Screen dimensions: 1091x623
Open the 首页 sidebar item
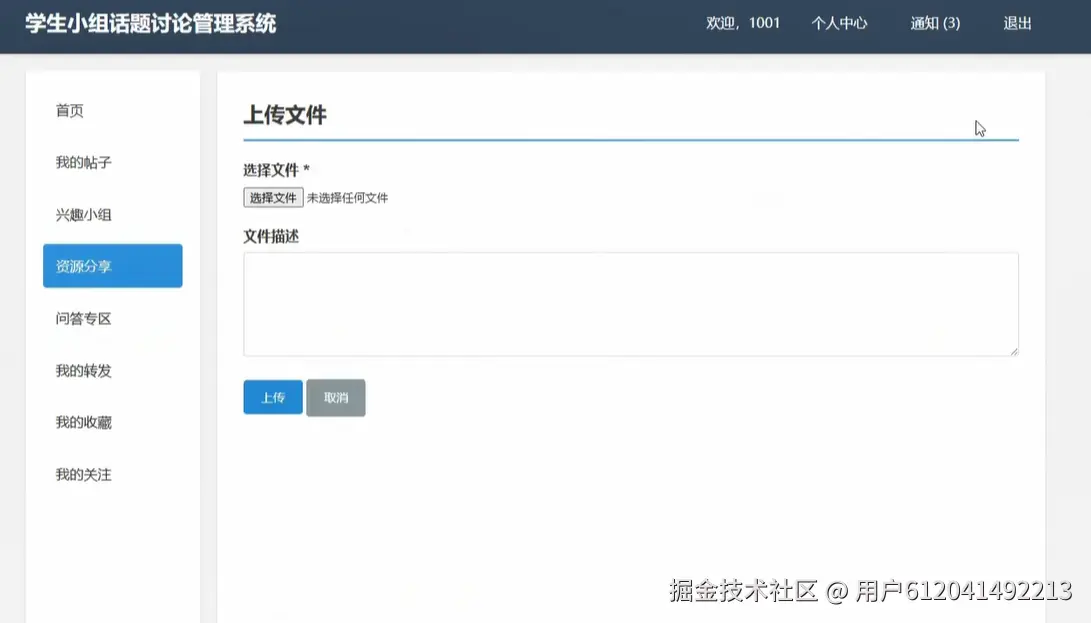[68, 110]
